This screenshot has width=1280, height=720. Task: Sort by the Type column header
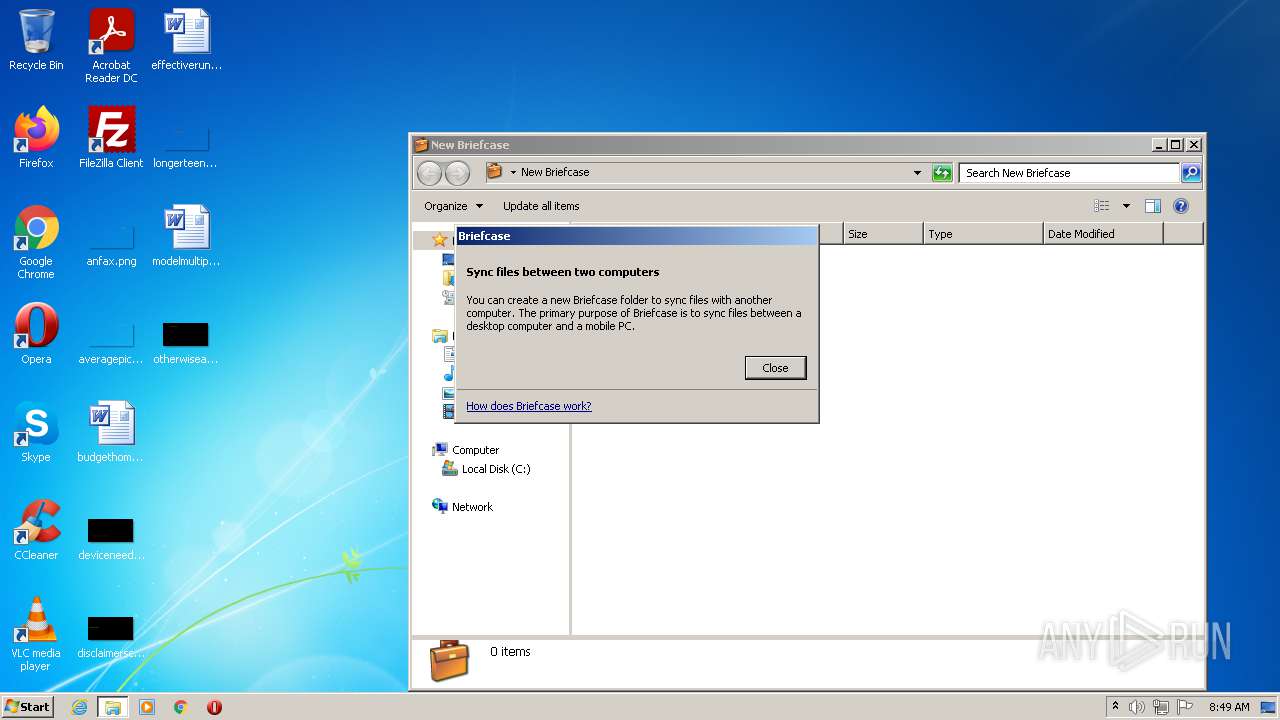pyautogui.click(x=983, y=234)
